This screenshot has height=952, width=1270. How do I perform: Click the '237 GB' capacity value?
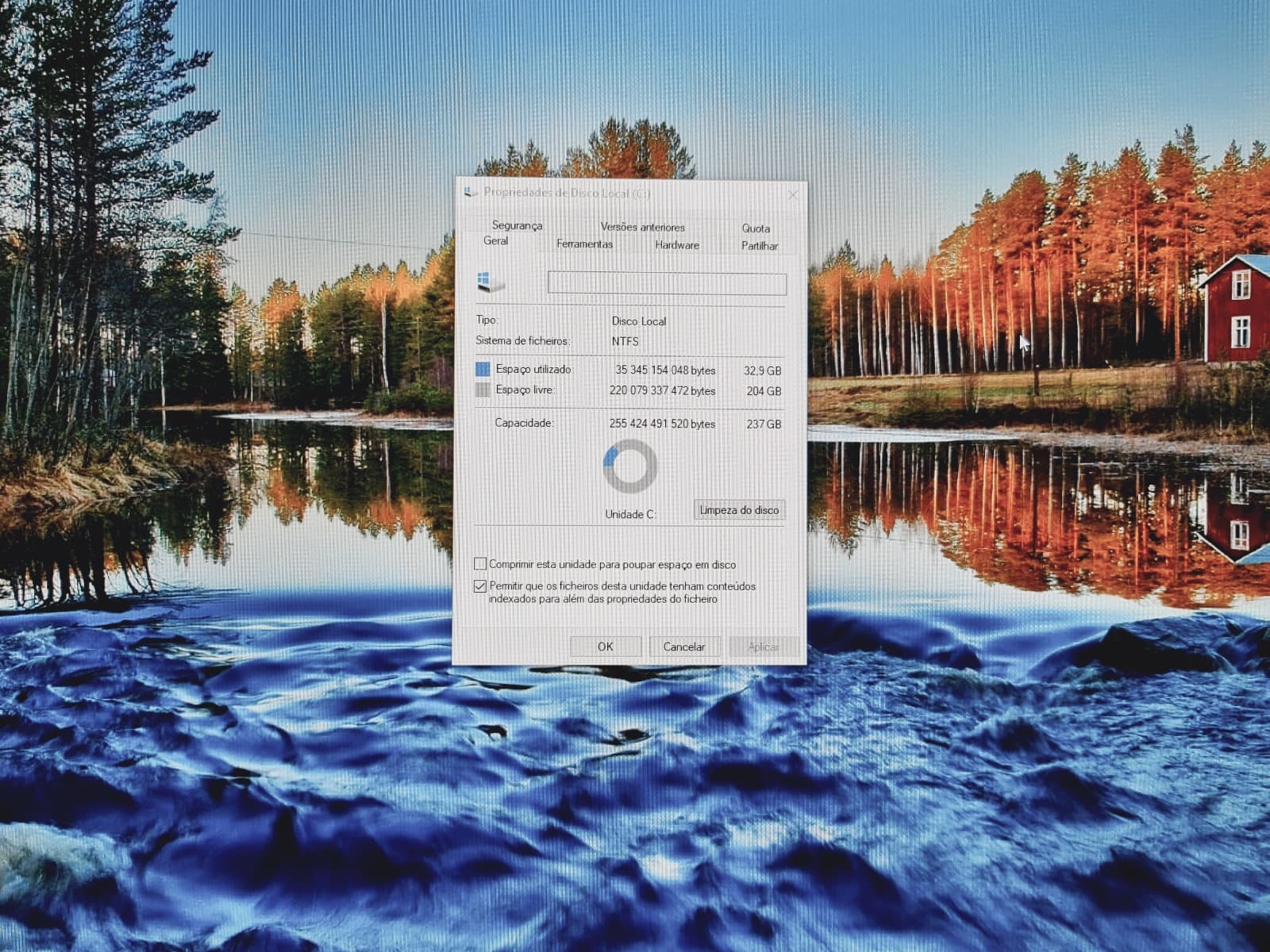(x=764, y=424)
